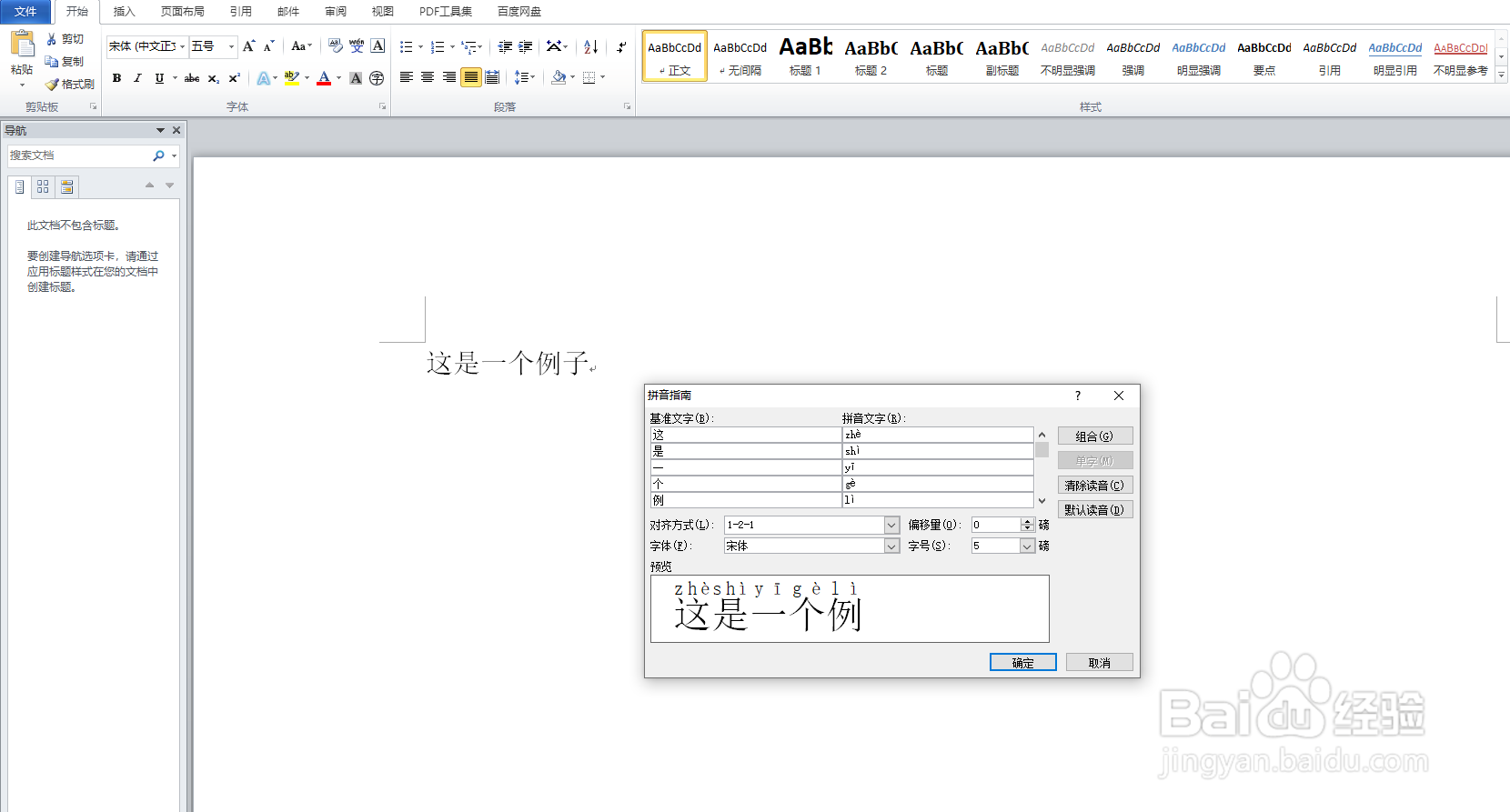Open alignment 1-2-1 dropdown in dialog

(x=891, y=525)
